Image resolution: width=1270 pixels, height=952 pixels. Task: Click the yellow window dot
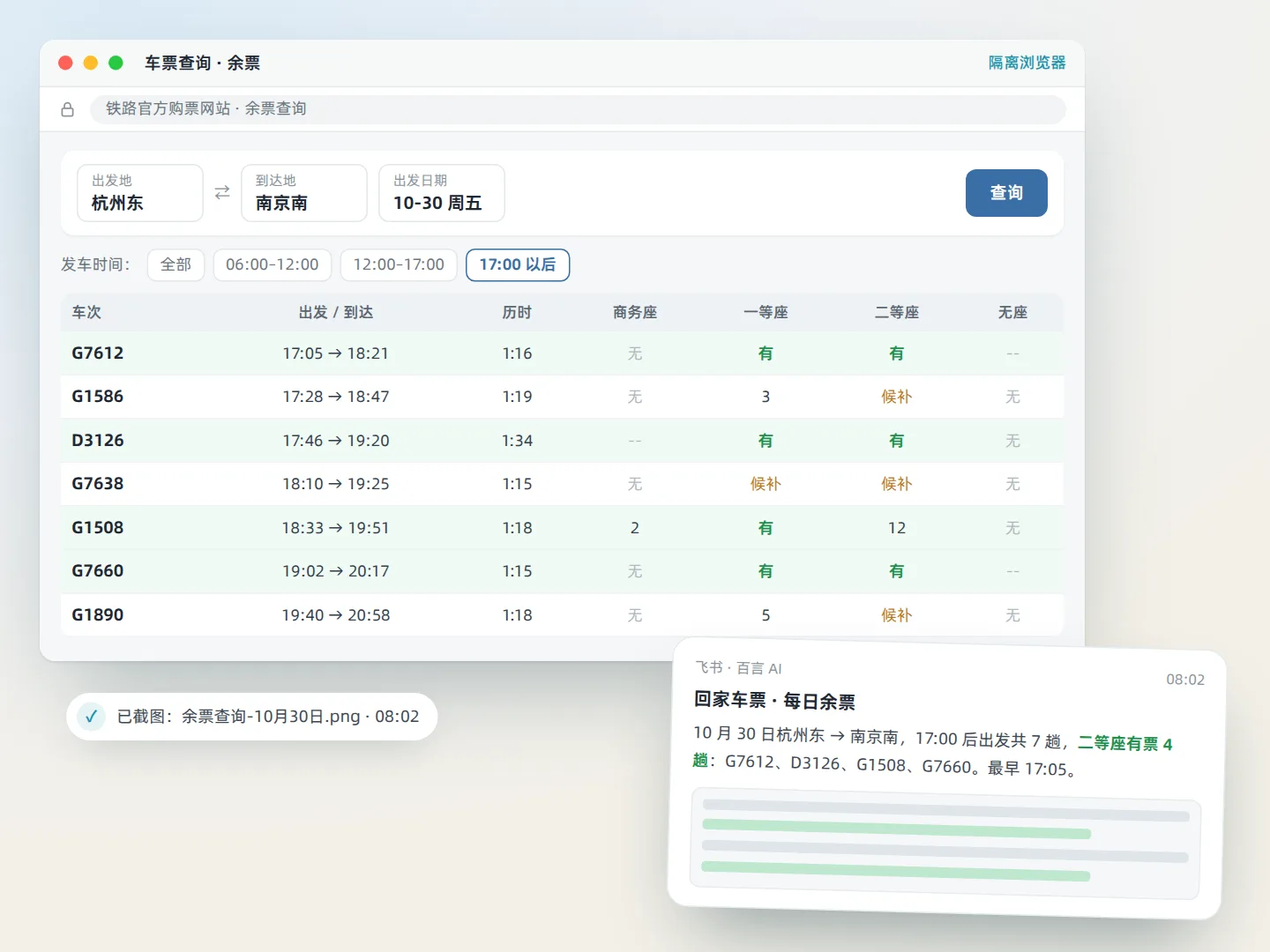[90, 63]
